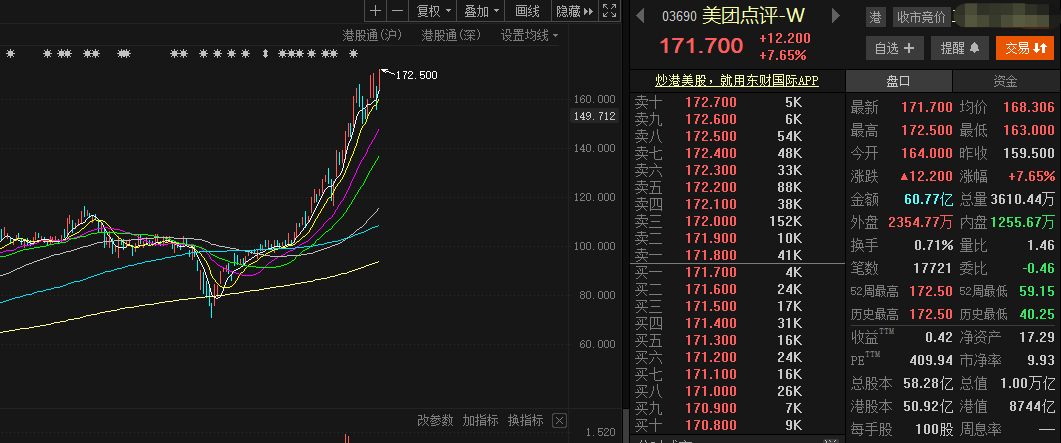Set a price alert with 提醒 bell
The image size is (1061, 443).
pyautogui.click(x=960, y=48)
